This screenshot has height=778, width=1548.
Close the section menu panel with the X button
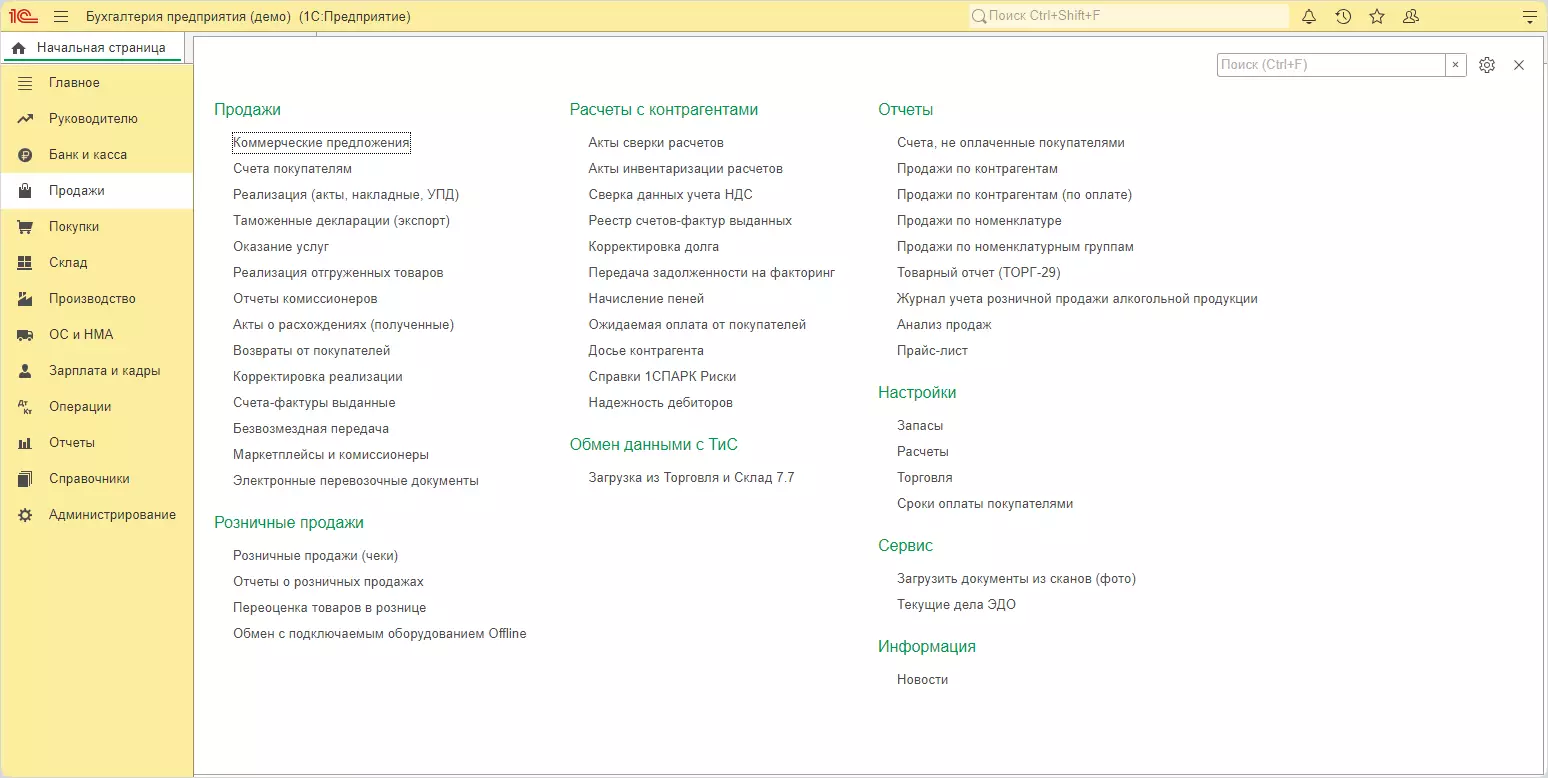pos(1519,65)
